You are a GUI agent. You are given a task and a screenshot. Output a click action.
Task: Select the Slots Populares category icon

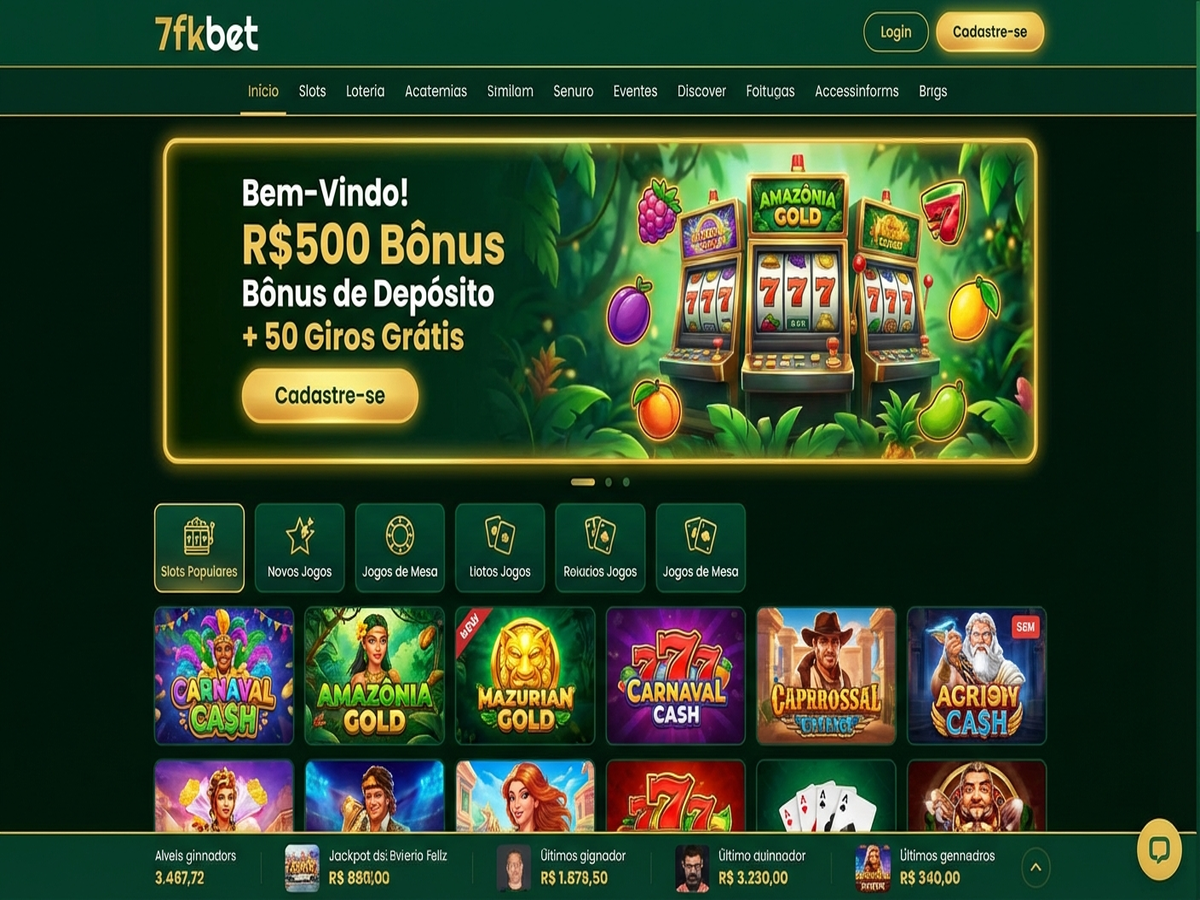tap(199, 548)
